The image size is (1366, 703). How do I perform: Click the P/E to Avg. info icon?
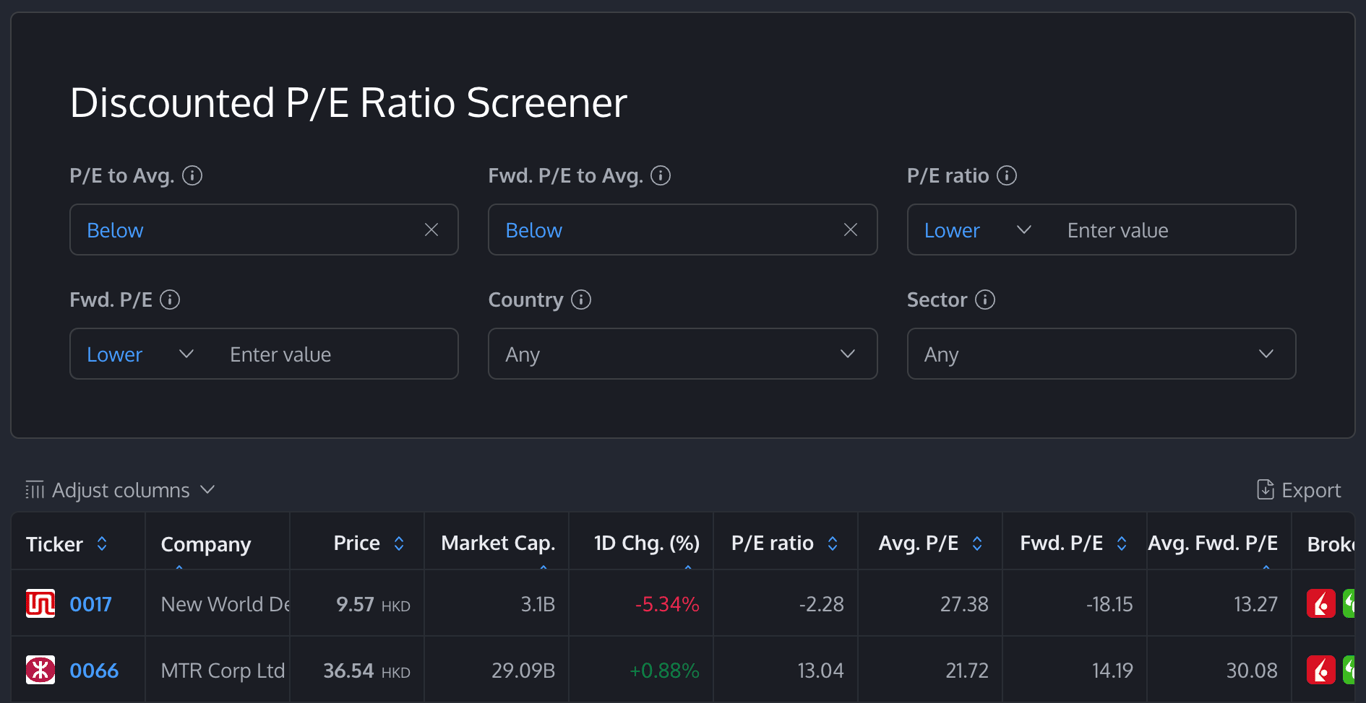point(195,175)
